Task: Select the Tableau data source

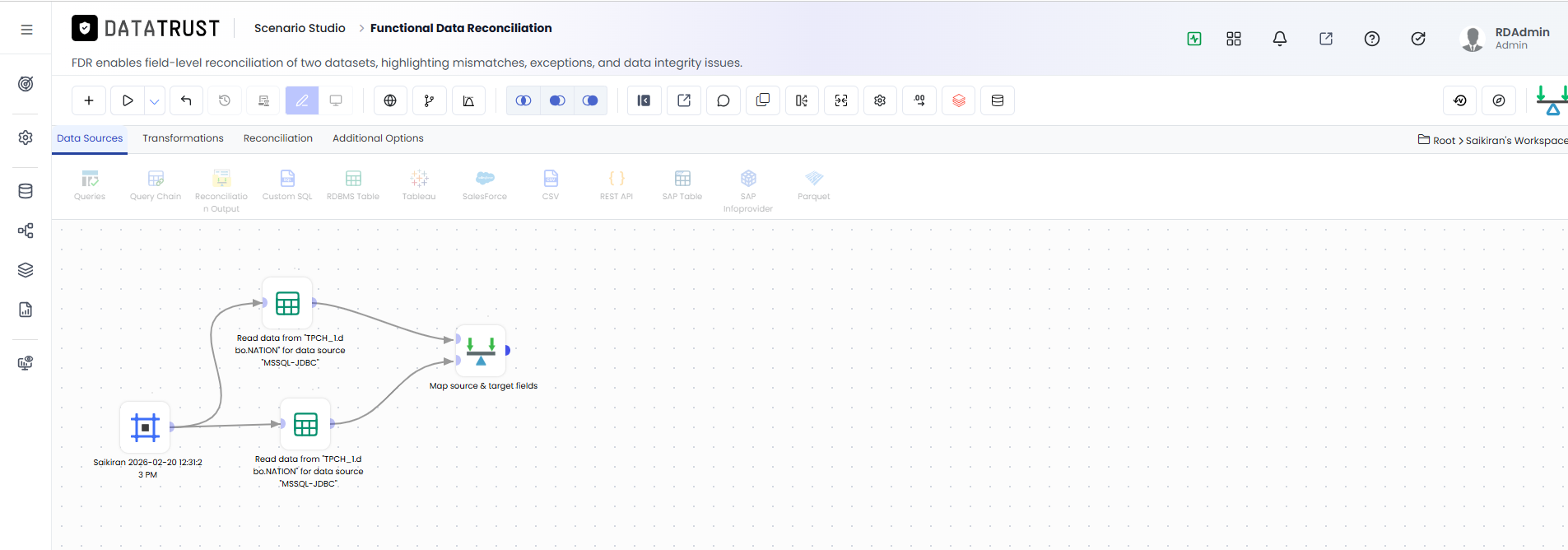Action: point(419,185)
